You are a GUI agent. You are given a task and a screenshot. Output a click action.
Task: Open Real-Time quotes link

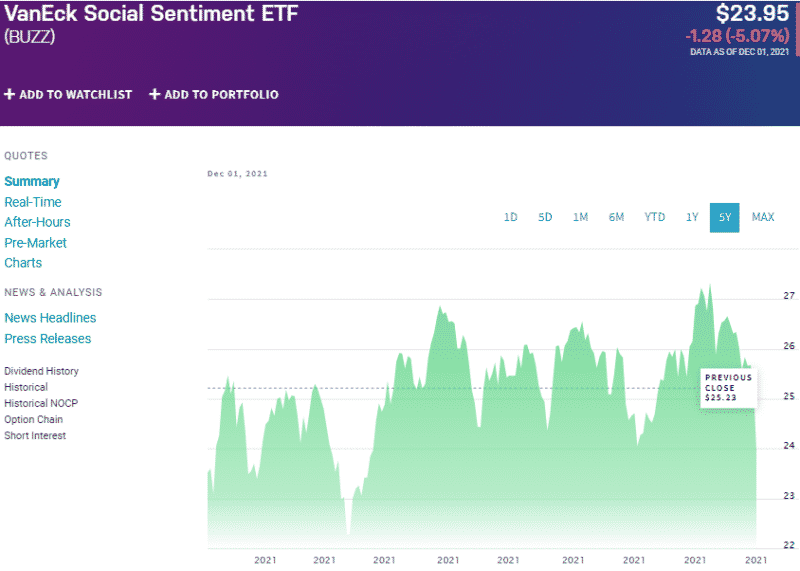(x=33, y=202)
